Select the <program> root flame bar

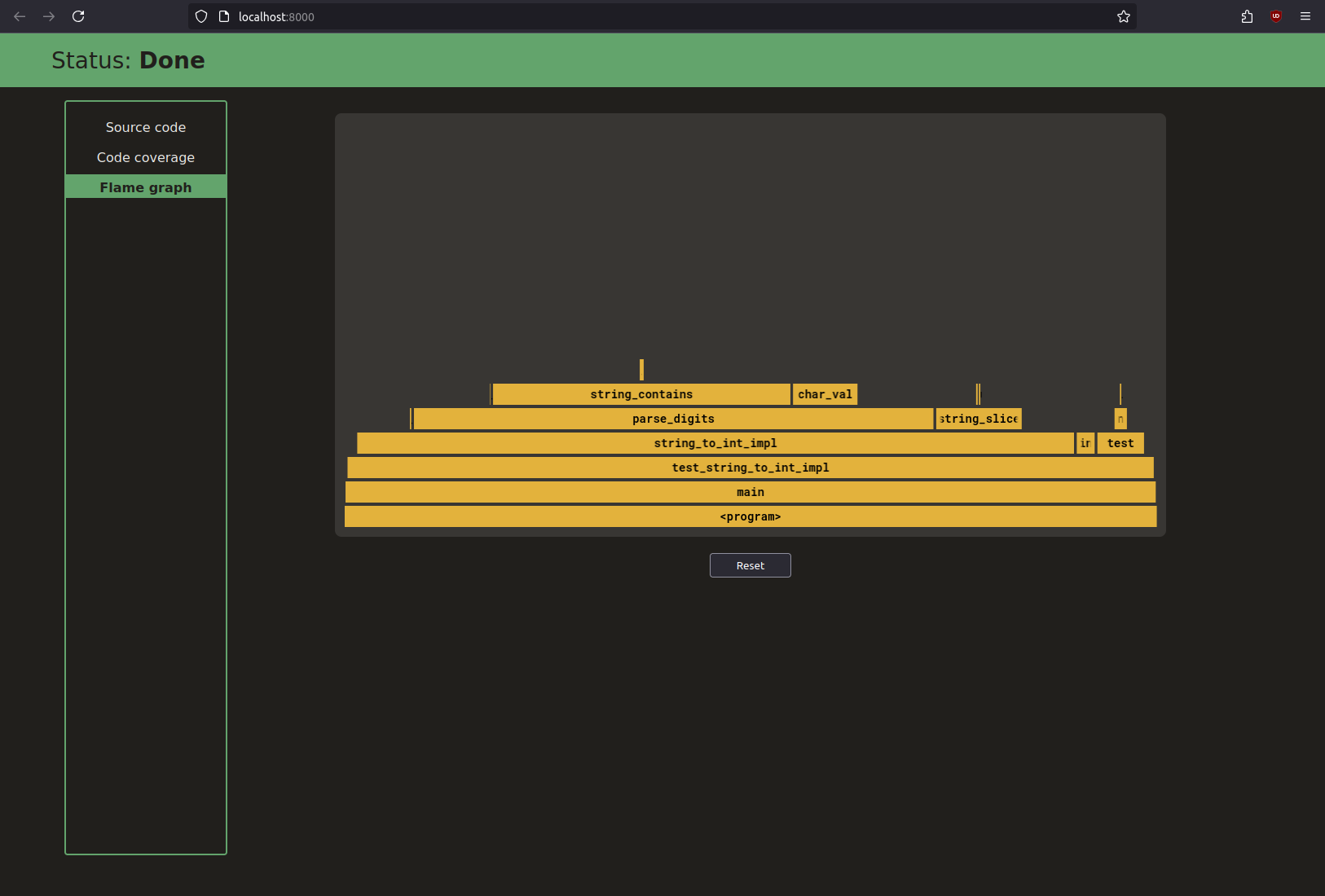click(x=750, y=516)
